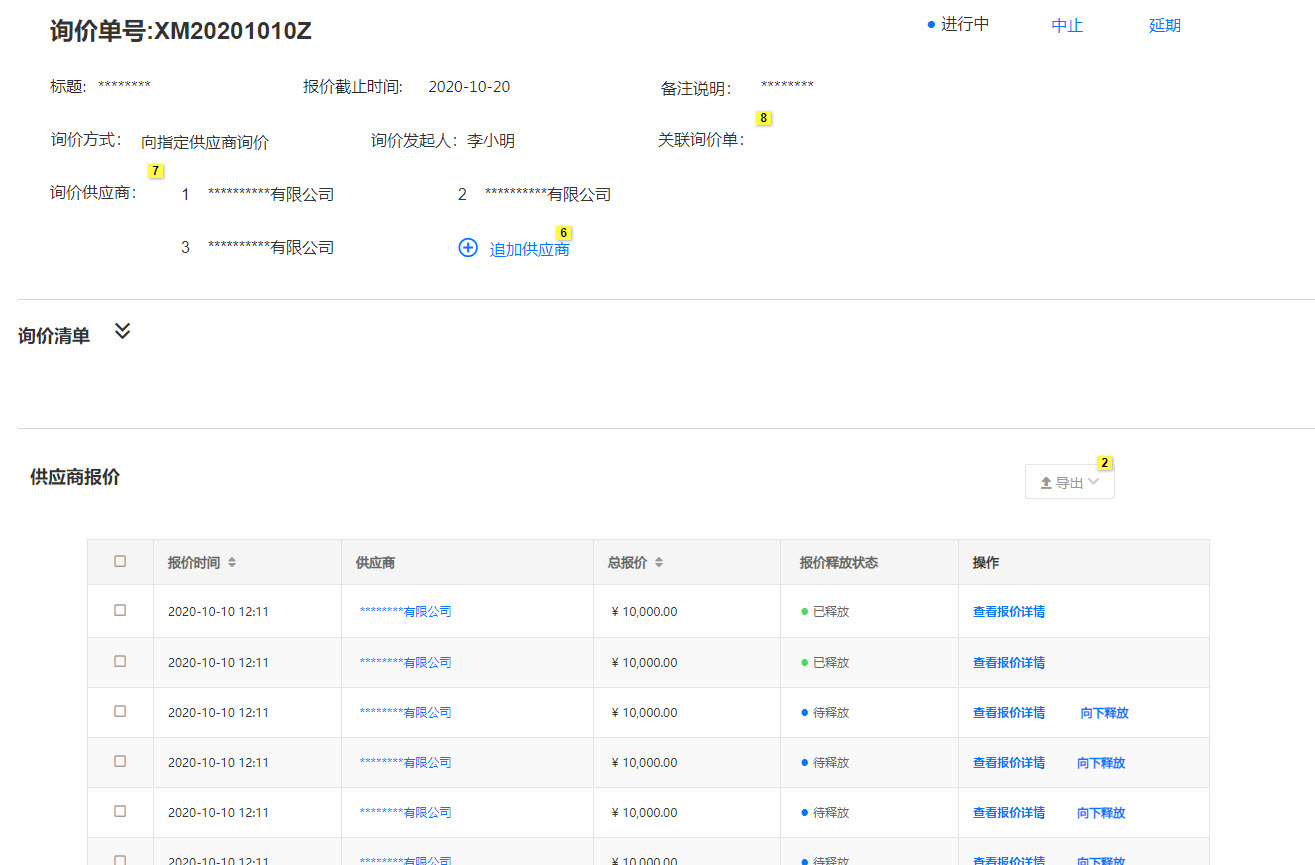Click the 进行中 status indicator

(958, 24)
